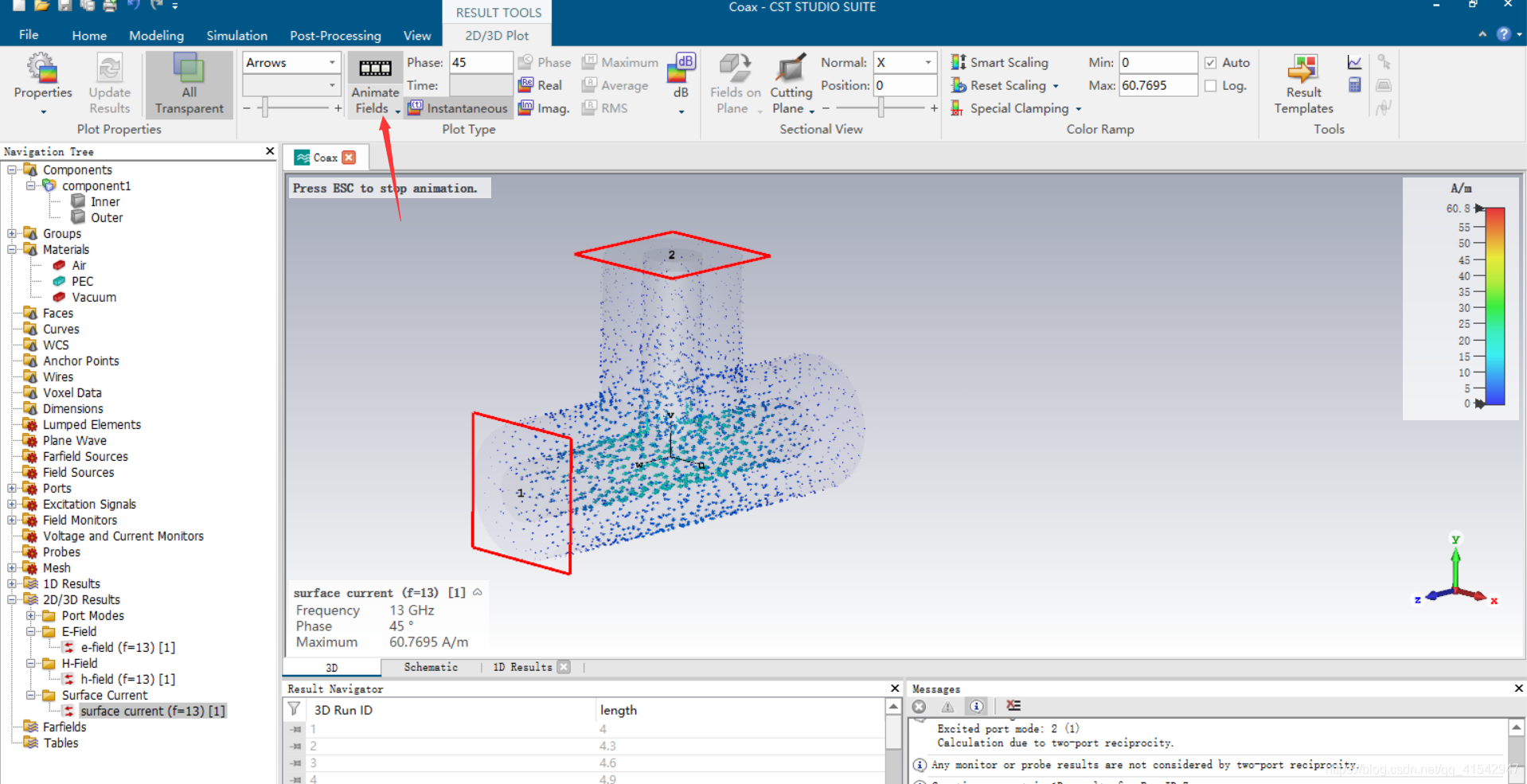The image size is (1527, 784).
Task: Switch on dB scaling icon
Action: (x=681, y=68)
